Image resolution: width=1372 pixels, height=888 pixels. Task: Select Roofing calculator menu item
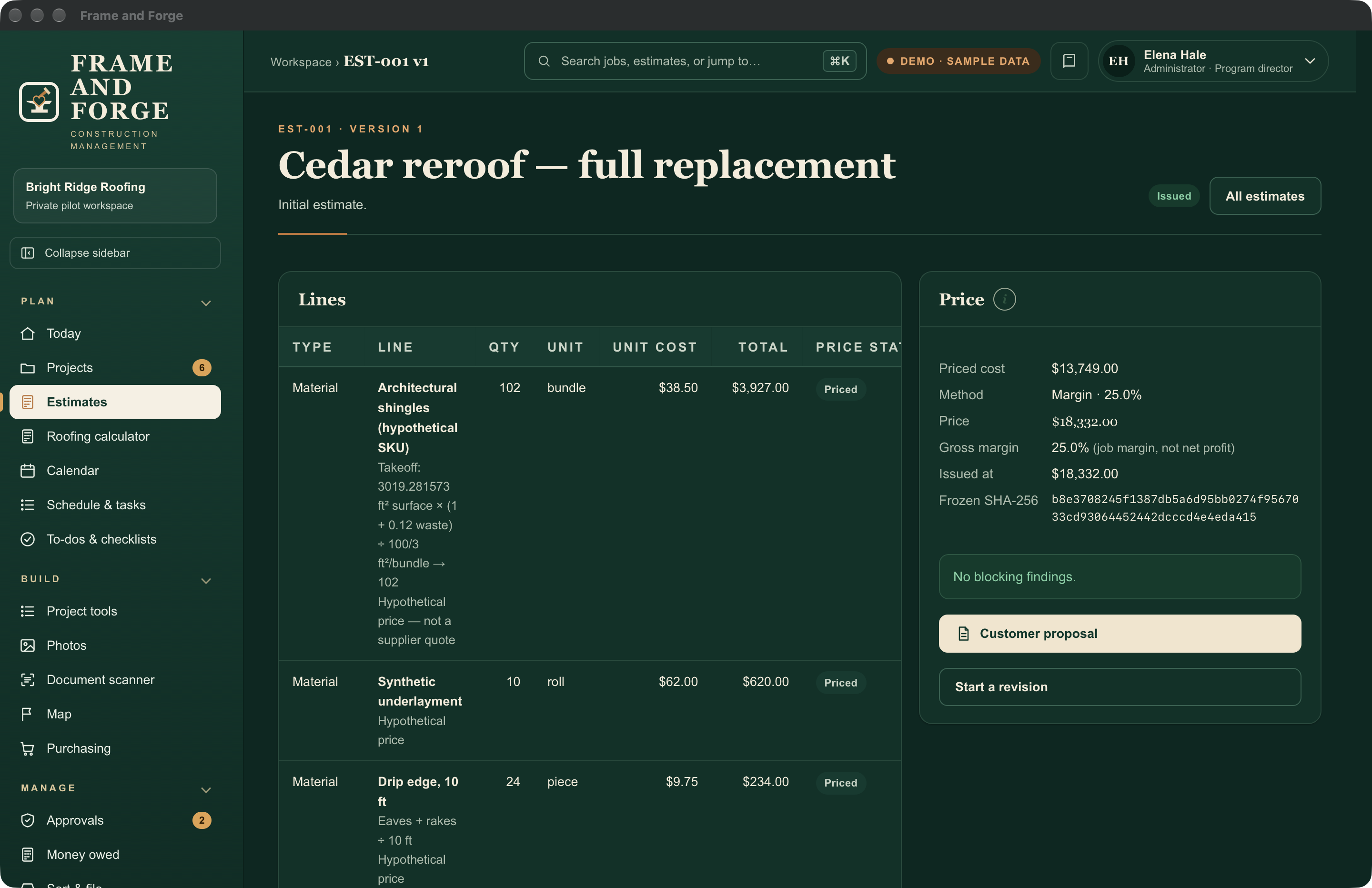[x=115, y=436]
